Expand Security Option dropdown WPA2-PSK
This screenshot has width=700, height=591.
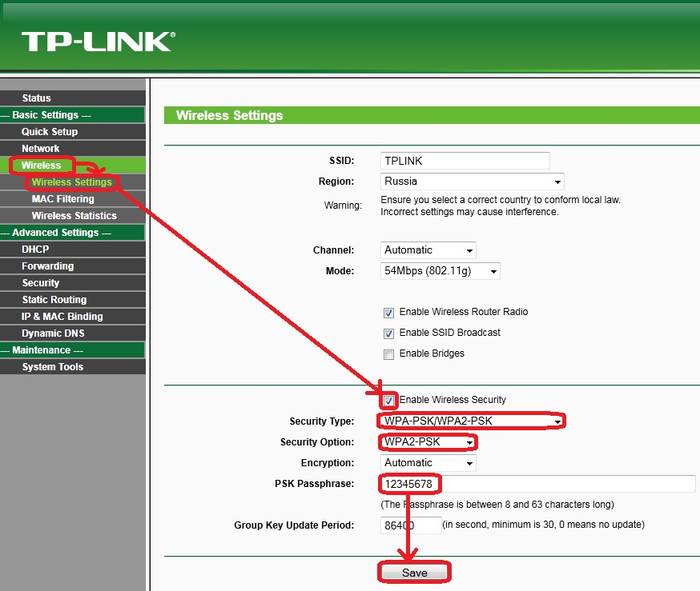(x=428, y=442)
